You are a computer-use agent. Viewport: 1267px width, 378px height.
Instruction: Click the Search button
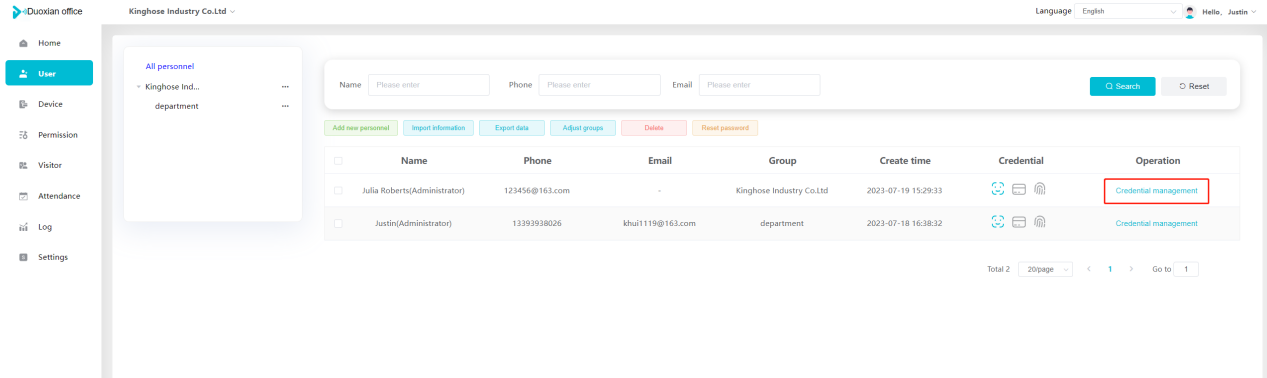(1122, 86)
